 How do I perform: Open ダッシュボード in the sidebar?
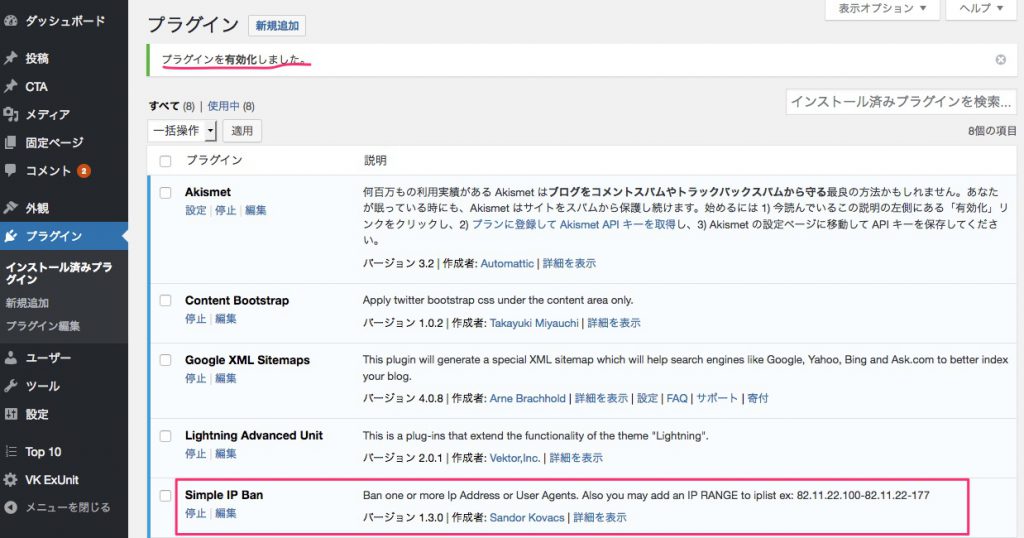(65, 21)
